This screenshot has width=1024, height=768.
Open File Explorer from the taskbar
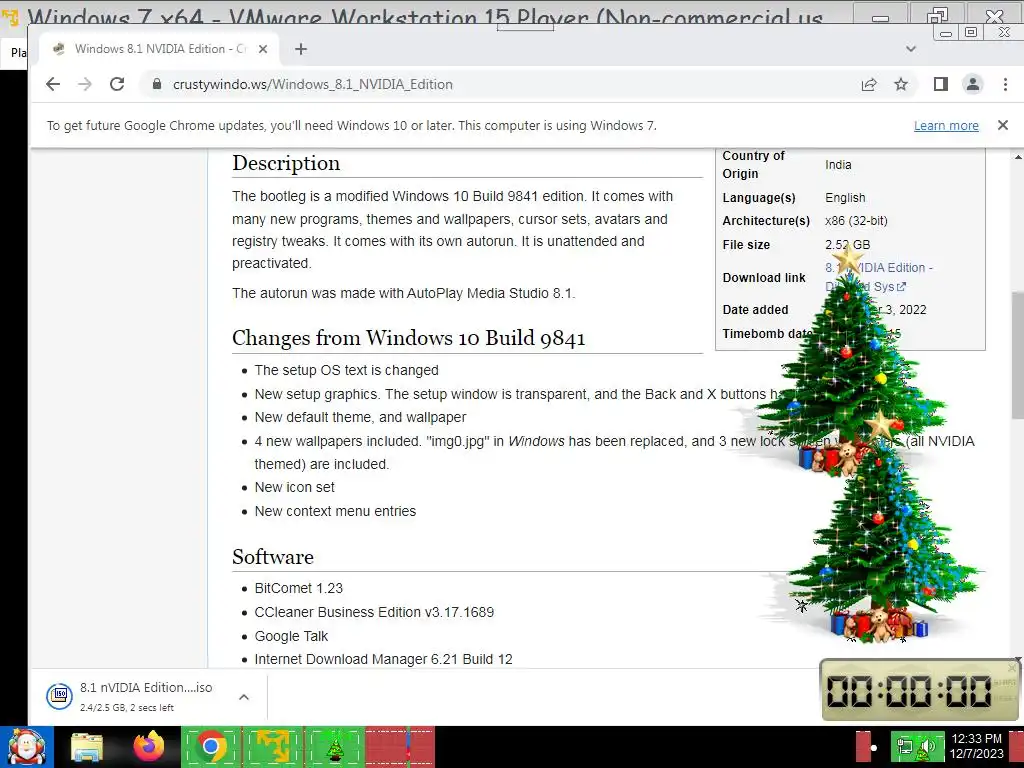87,748
